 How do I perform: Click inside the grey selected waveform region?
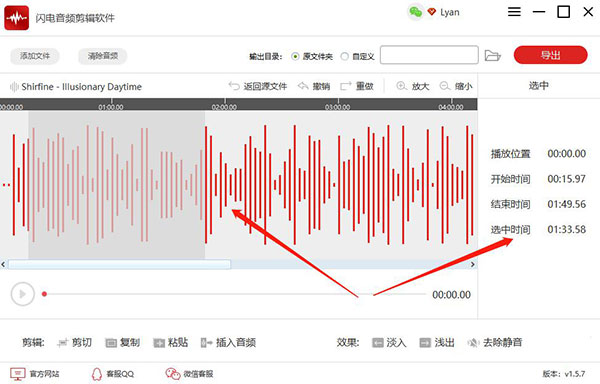[117, 185]
